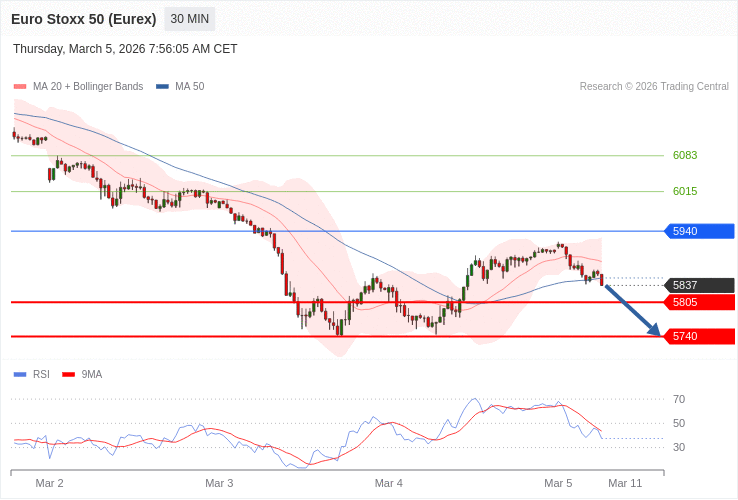The width and height of the screenshot is (738, 500).
Task: Click the Mar 5 date label
Action: pyautogui.click(x=558, y=484)
